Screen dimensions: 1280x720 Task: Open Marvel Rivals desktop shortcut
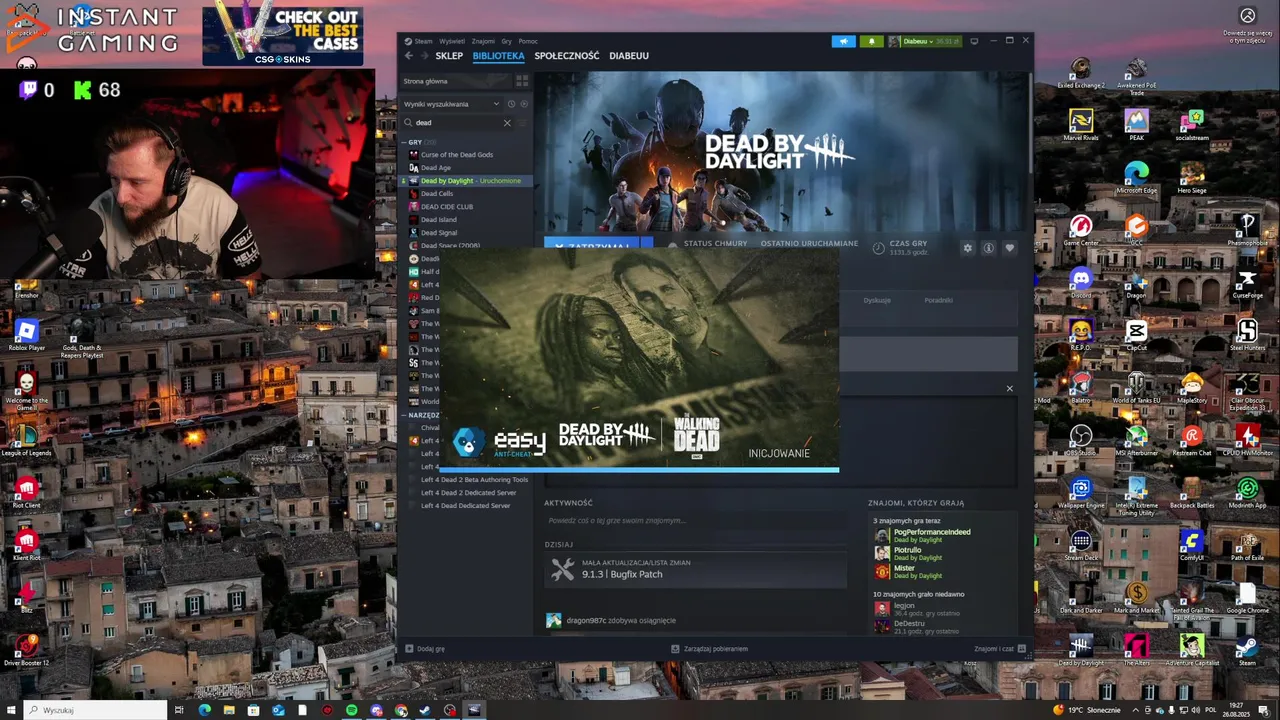click(1081, 124)
